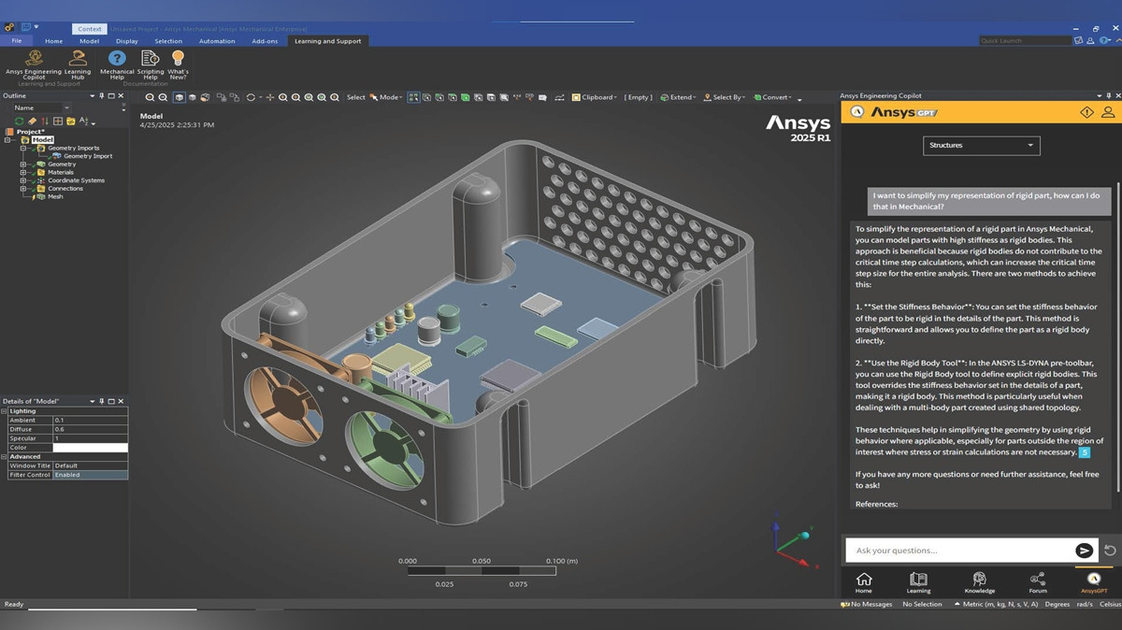1122x630 pixels.
Task: Switch to the Selection ribbon tab
Action: [x=168, y=41]
